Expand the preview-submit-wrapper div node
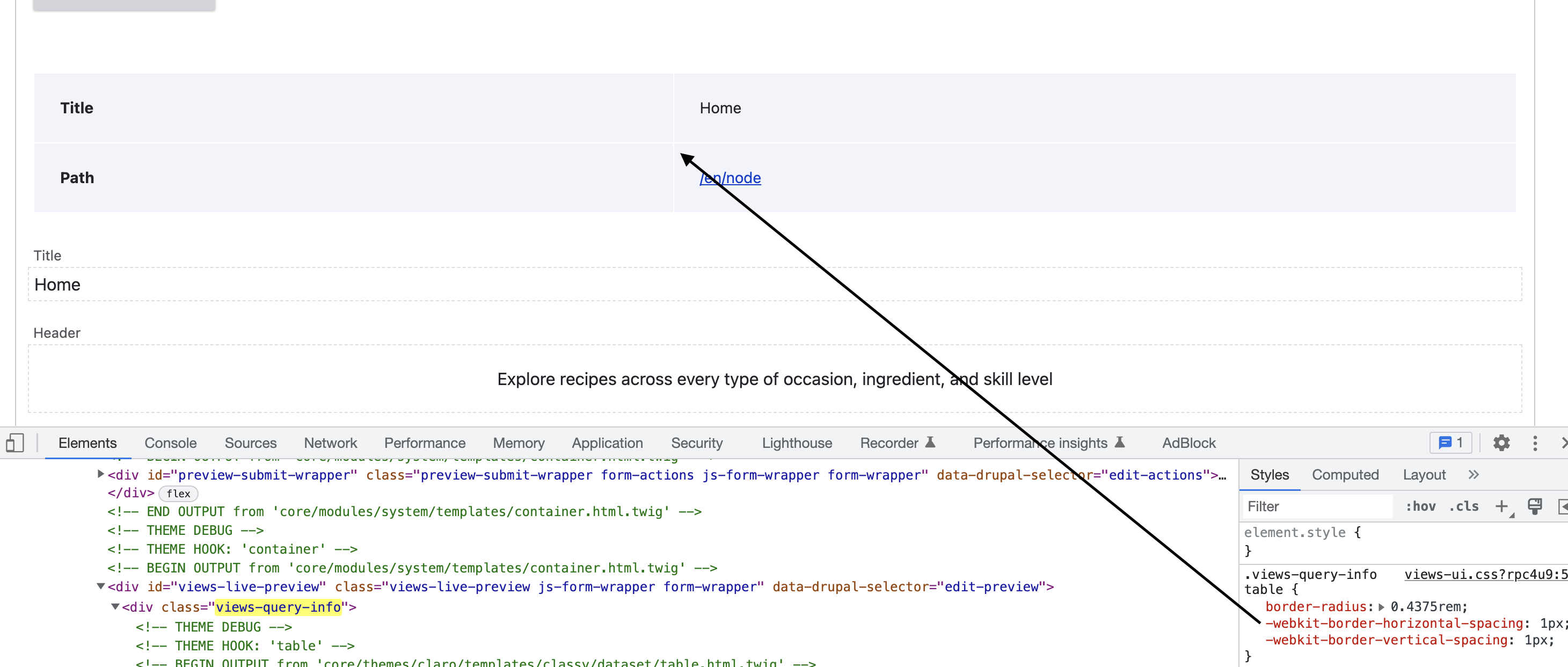The width and height of the screenshot is (1568, 667). pyautogui.click(x=100, y=475)
